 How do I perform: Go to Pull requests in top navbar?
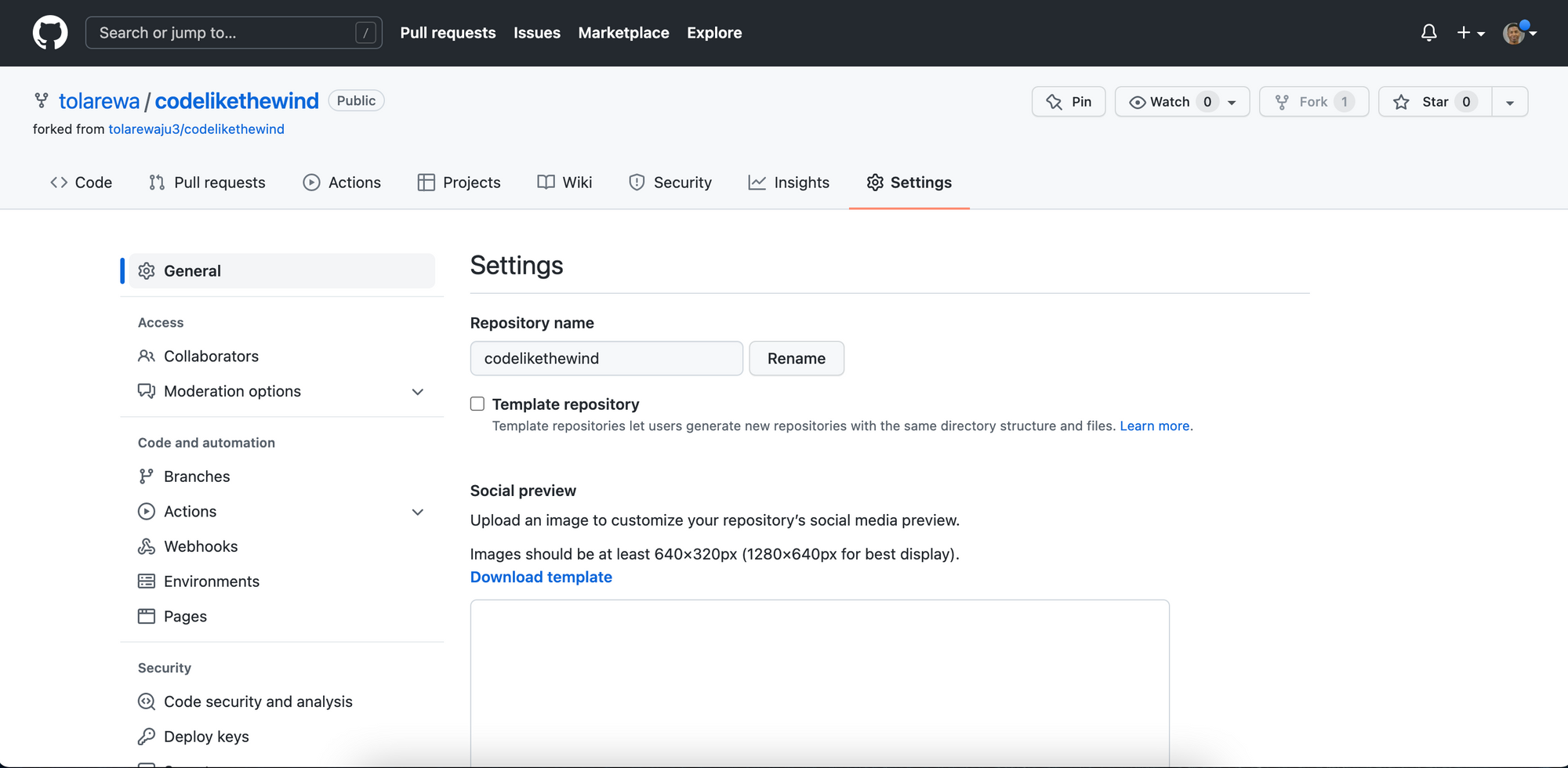pyautogui.click(x=448, y=33)
